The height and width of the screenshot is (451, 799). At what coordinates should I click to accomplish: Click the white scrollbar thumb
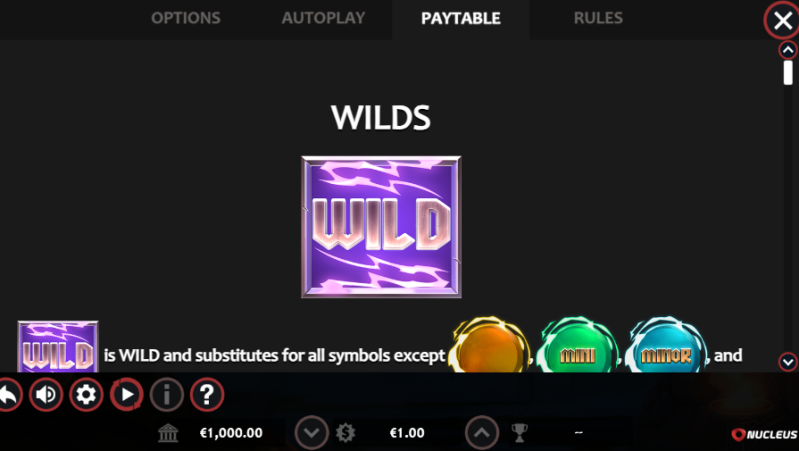click(788, 72)
